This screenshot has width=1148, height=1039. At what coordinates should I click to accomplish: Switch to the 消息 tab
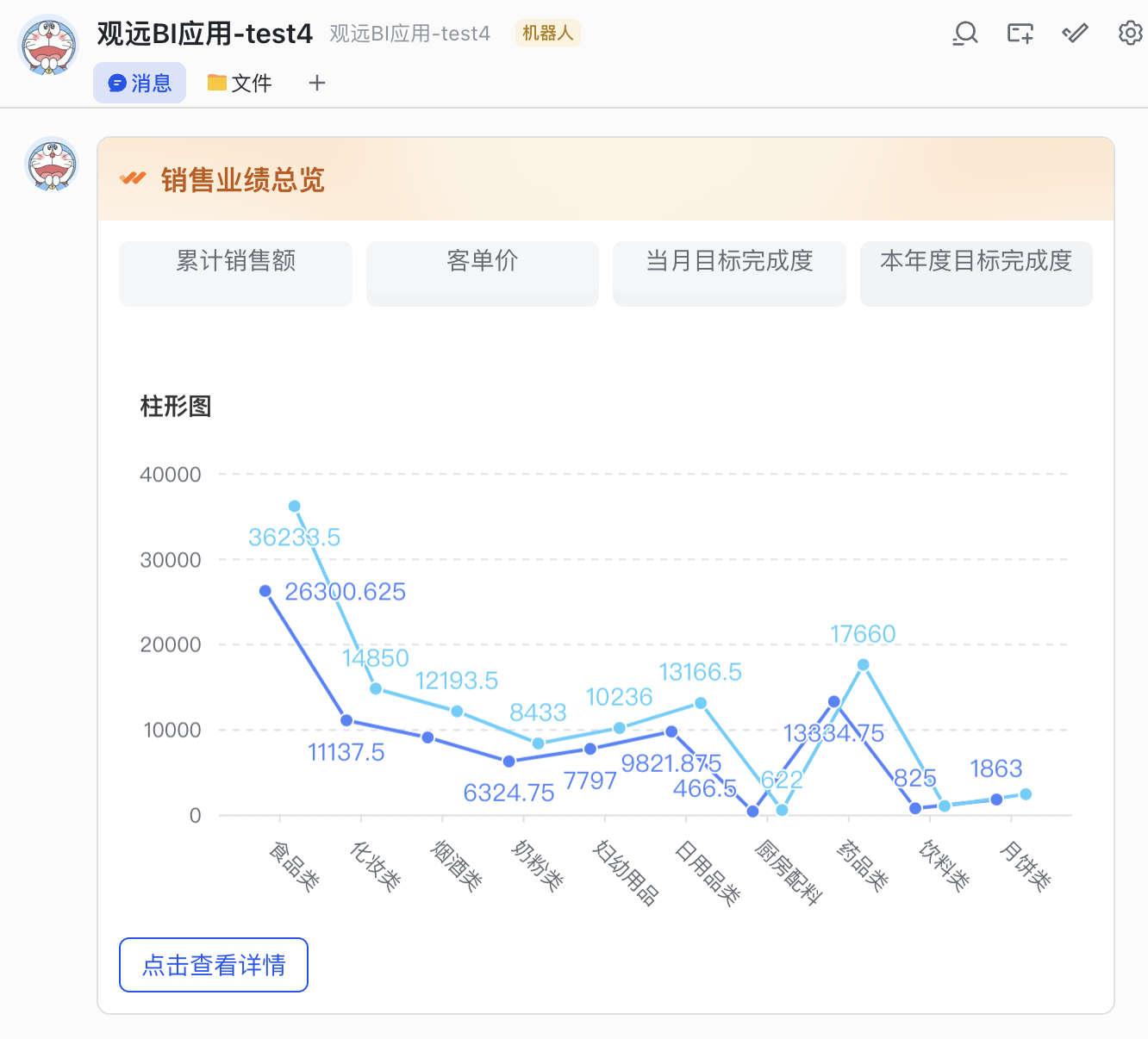point(140,83)
